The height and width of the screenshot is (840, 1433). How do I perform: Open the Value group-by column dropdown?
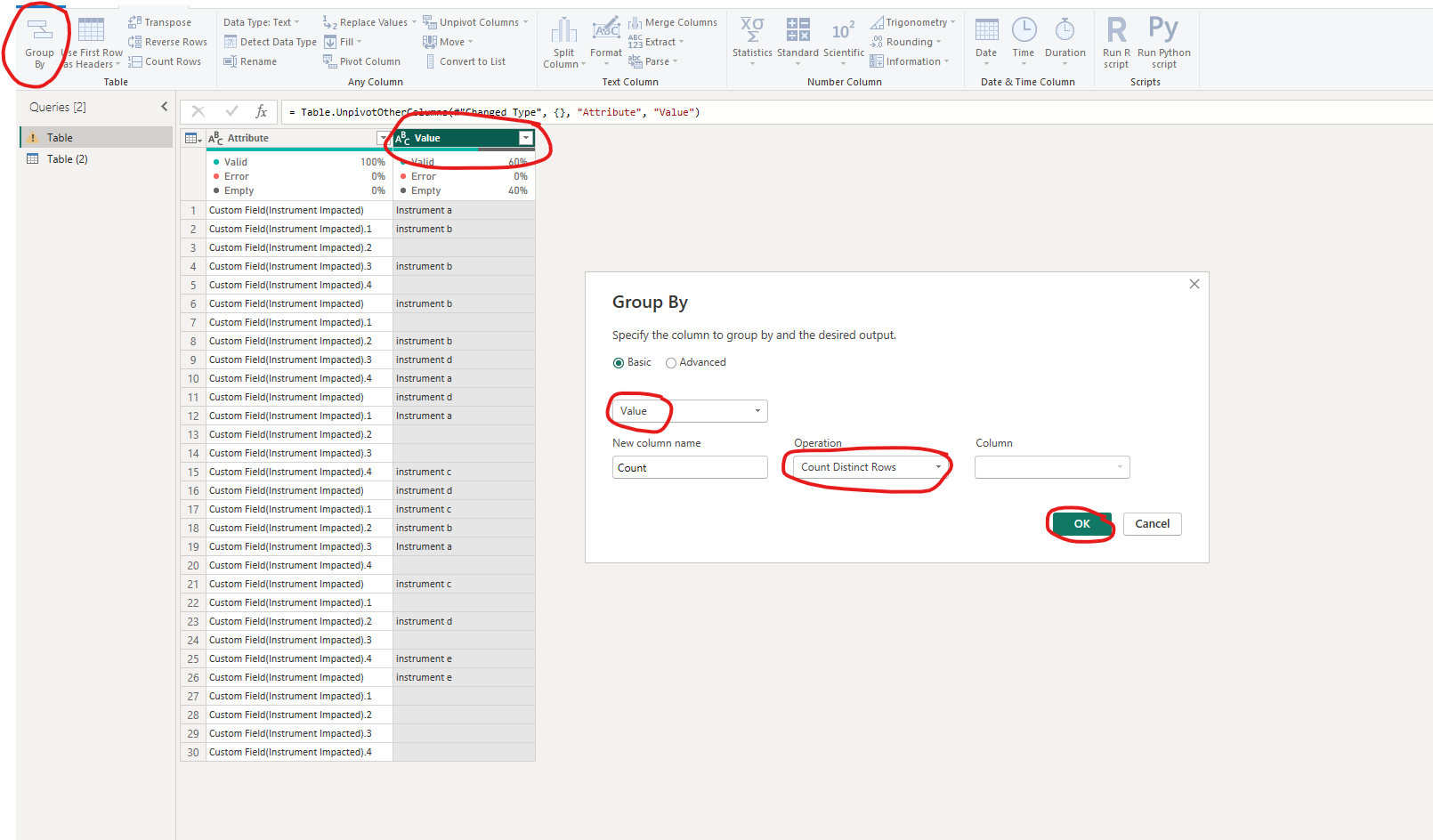[690, 411]
